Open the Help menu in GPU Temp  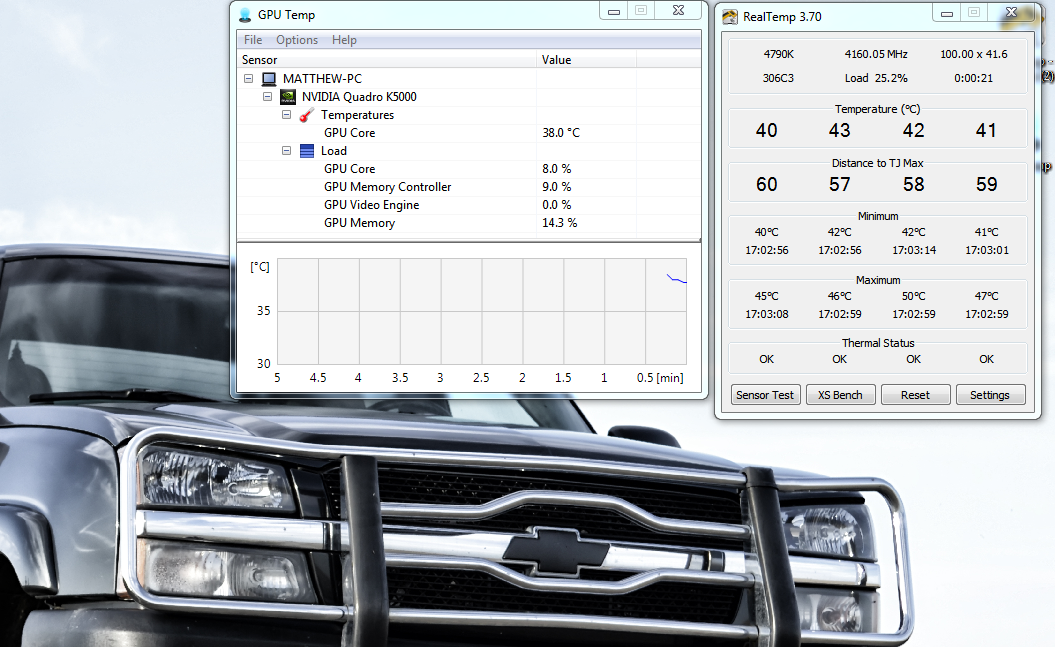point(344,40)
